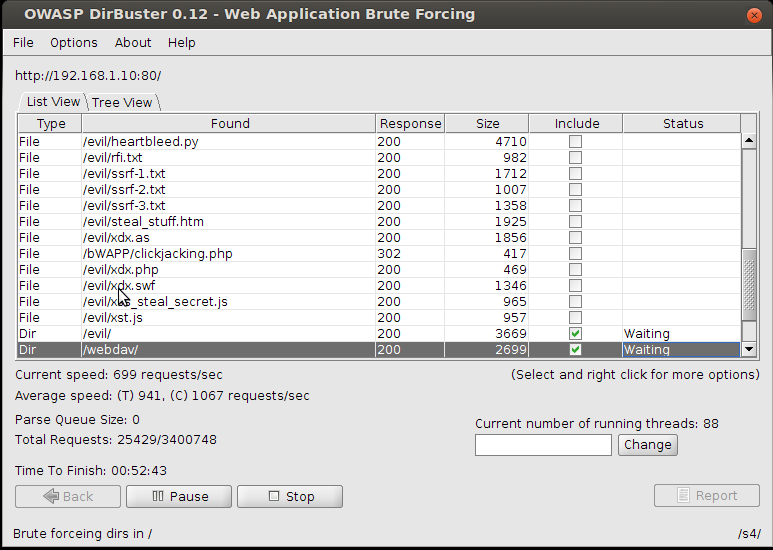Image resolution: width=773 pixels, height=550 pixels.
Task: Enable include checkbox for /bWAPP/clickjacking.php
Action: [x=575, y=254]
